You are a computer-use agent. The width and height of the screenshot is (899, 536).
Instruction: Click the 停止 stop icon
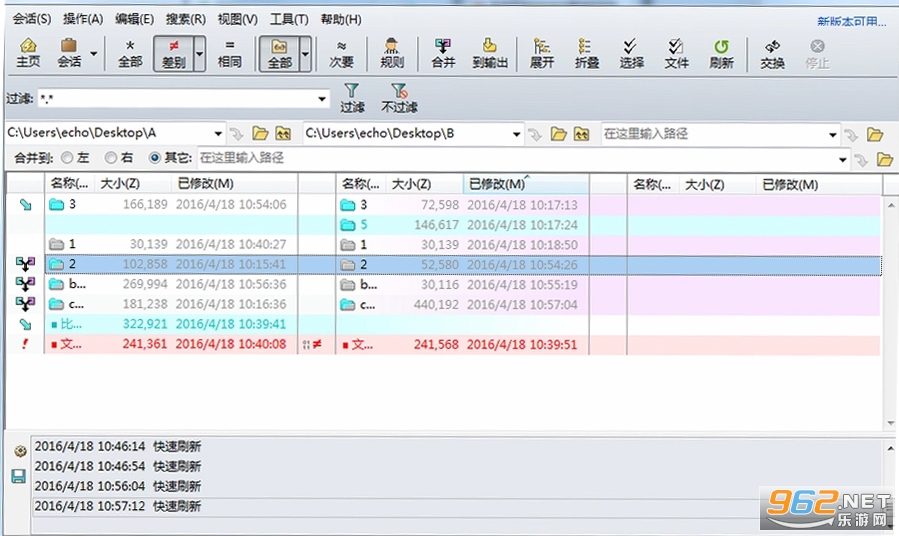817,53
